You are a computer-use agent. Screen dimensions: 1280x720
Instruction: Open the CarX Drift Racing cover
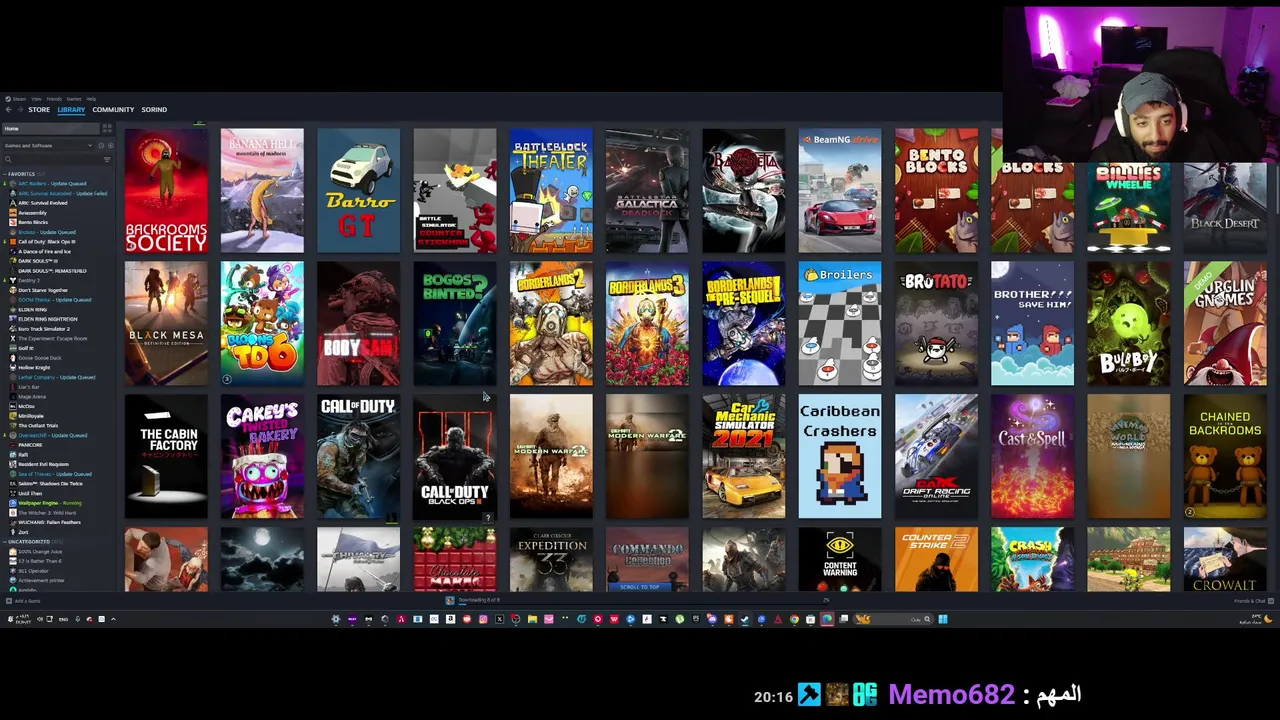pyautogui.click(x=936, y=456)
